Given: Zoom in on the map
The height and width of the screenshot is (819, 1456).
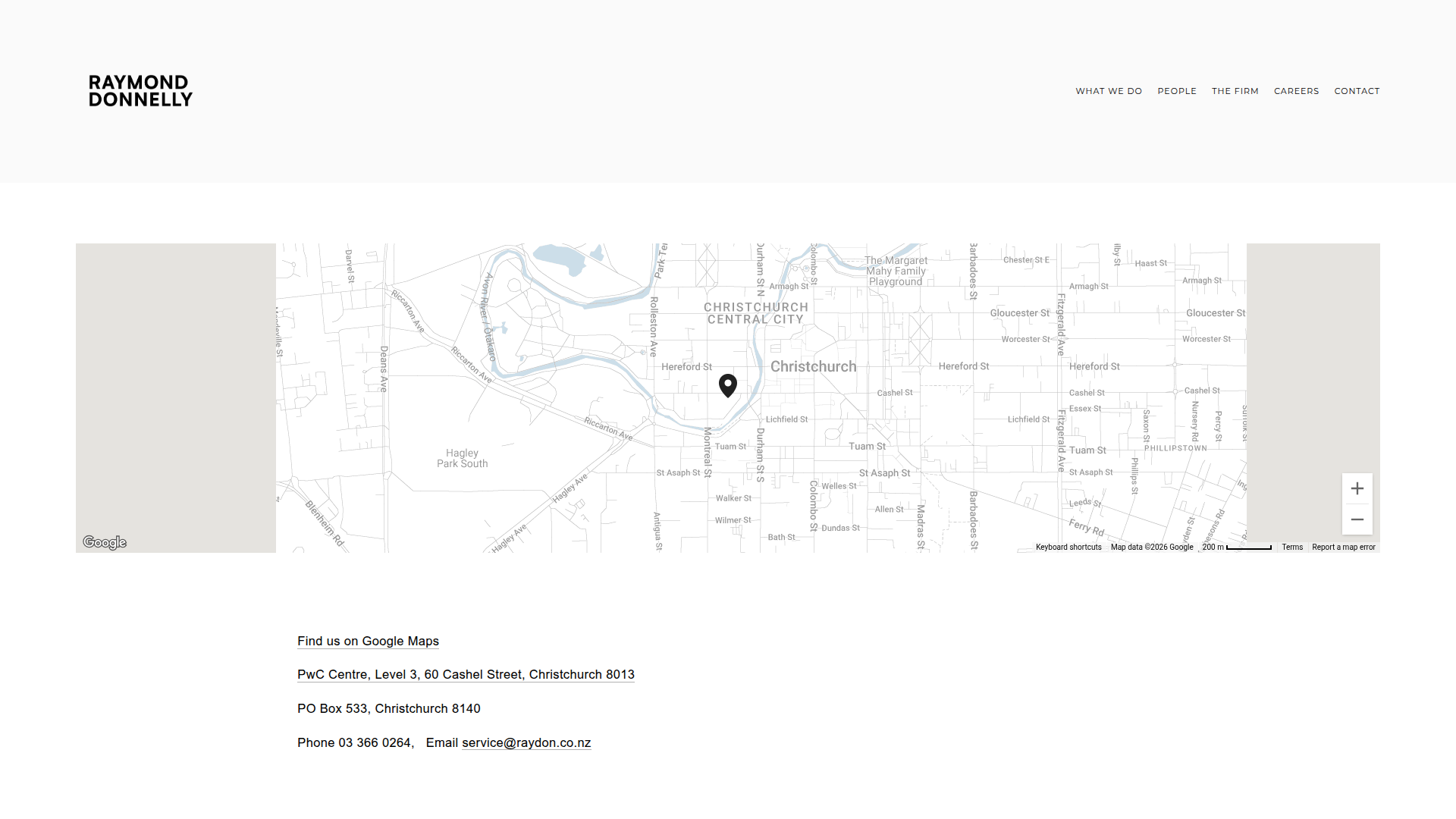Looking at the screenshot, I should 1357,489.
